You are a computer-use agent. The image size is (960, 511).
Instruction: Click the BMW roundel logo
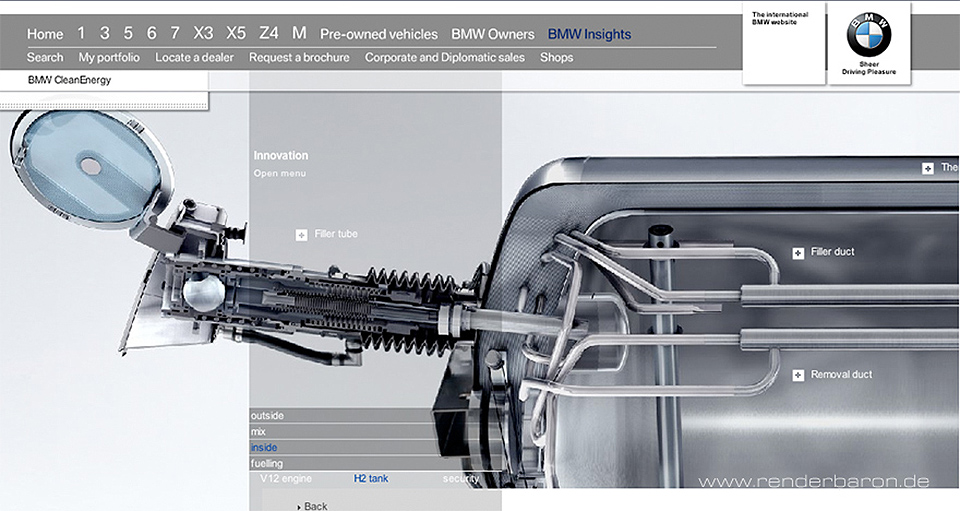coord(868,36)
